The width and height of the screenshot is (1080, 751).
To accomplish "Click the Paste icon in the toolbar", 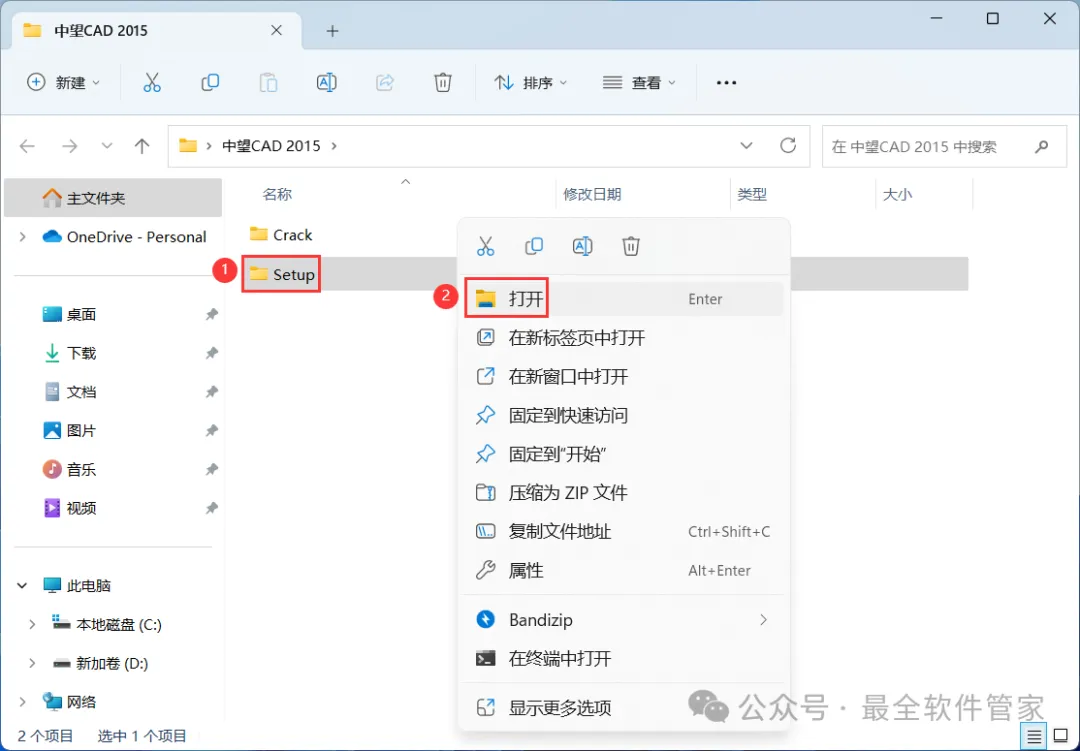I will click(x=268, y=83).
